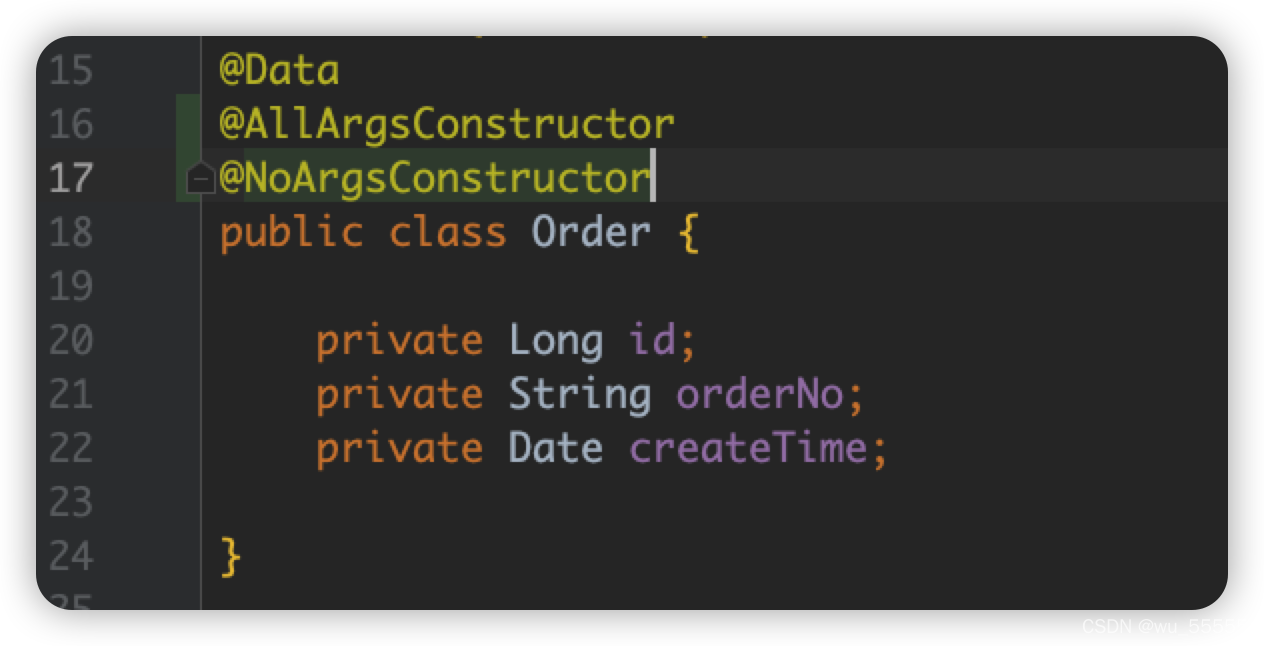1264x646 pixels.
Task: Place cursor on the @Data annotation
Action: 279,71
